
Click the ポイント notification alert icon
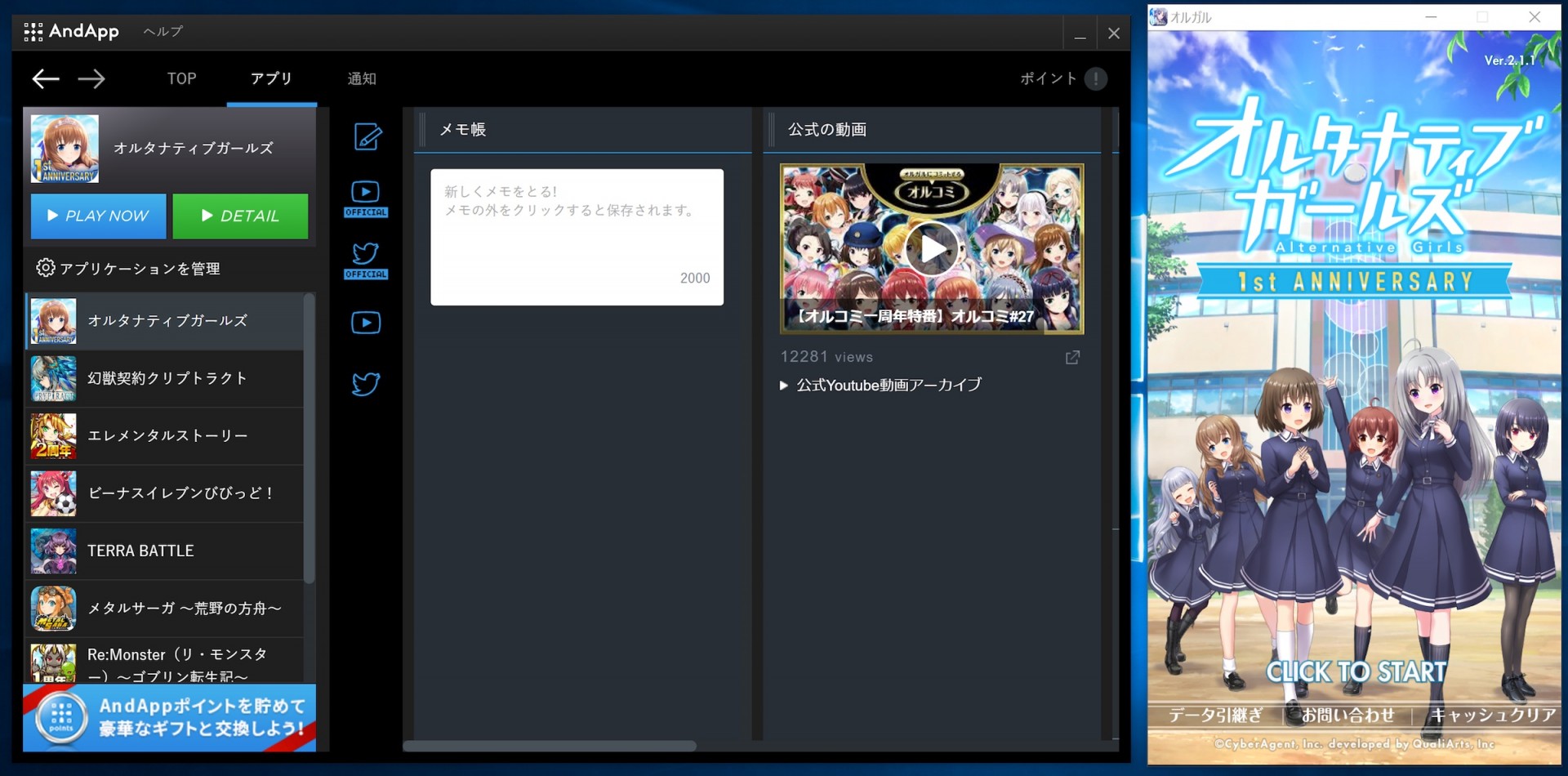click(x=1096, y=78)
